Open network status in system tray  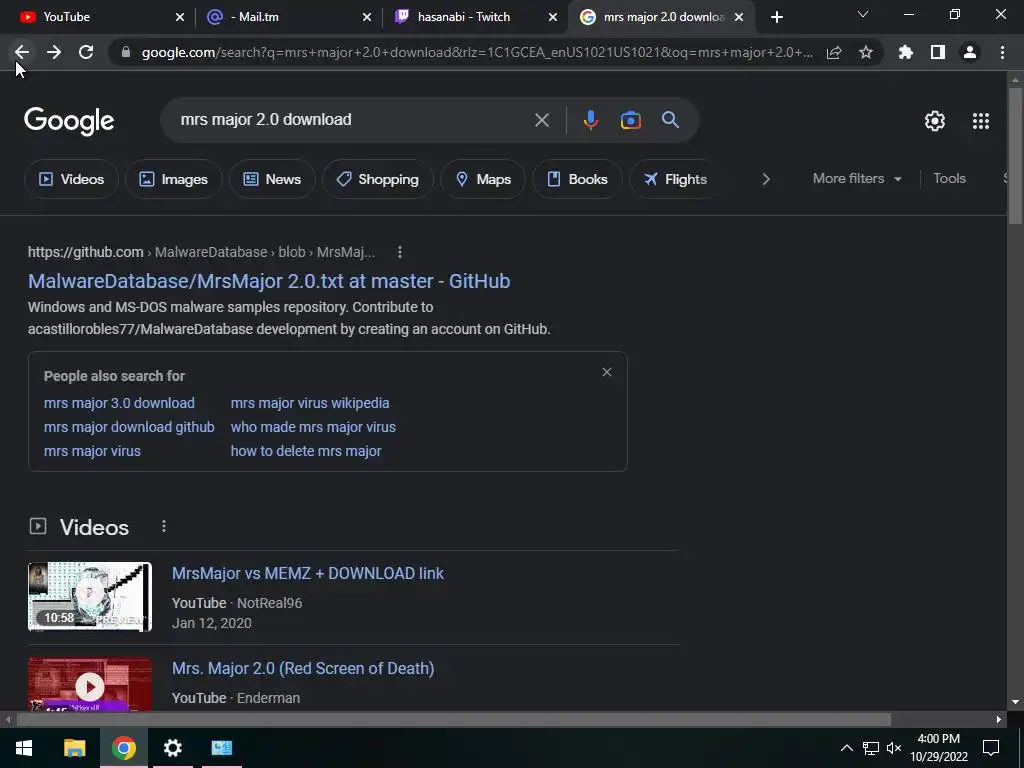point(871,748)
